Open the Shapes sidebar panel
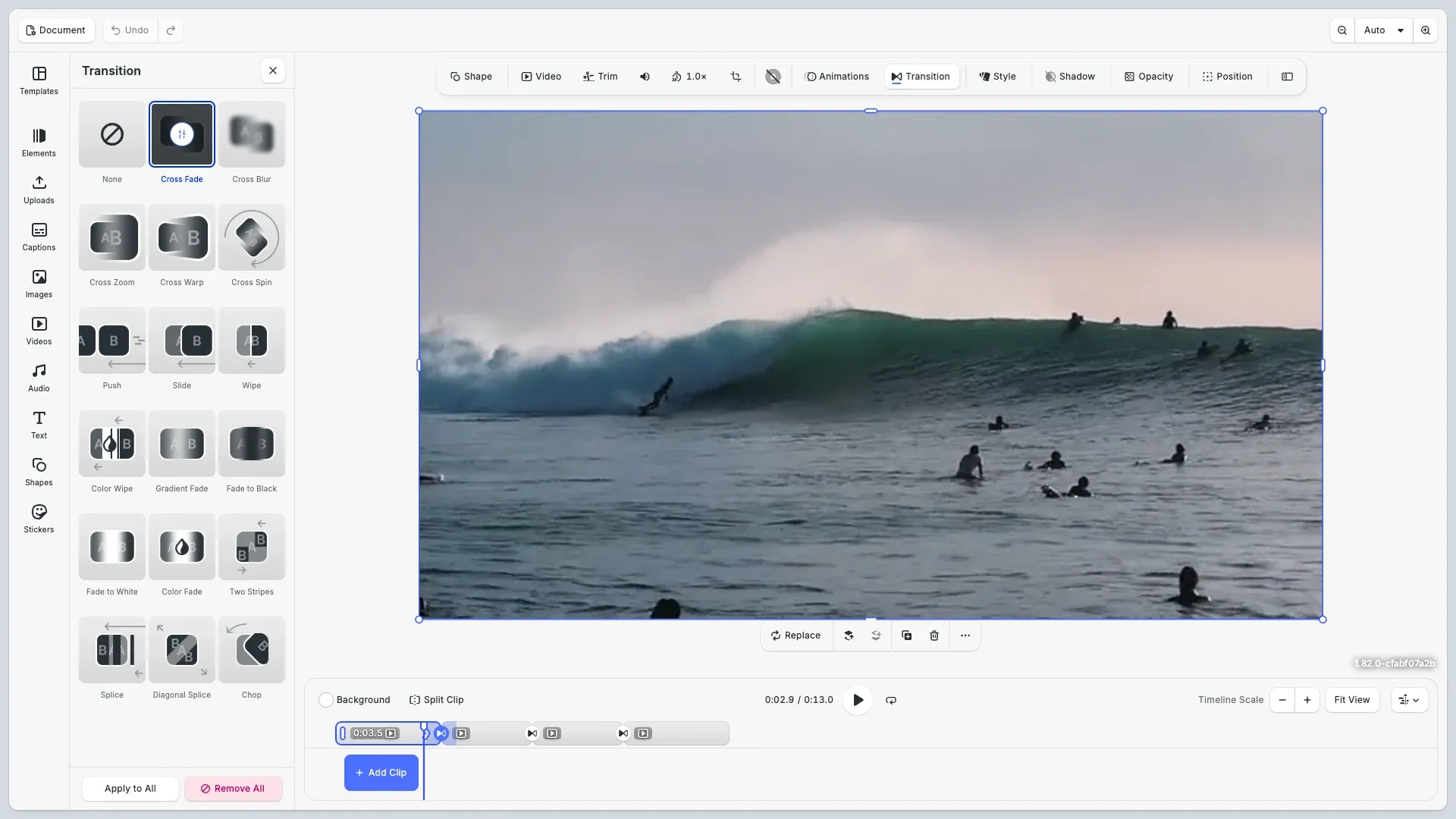The height and width of the screenshot is (819, 1456). coord(39,472)
